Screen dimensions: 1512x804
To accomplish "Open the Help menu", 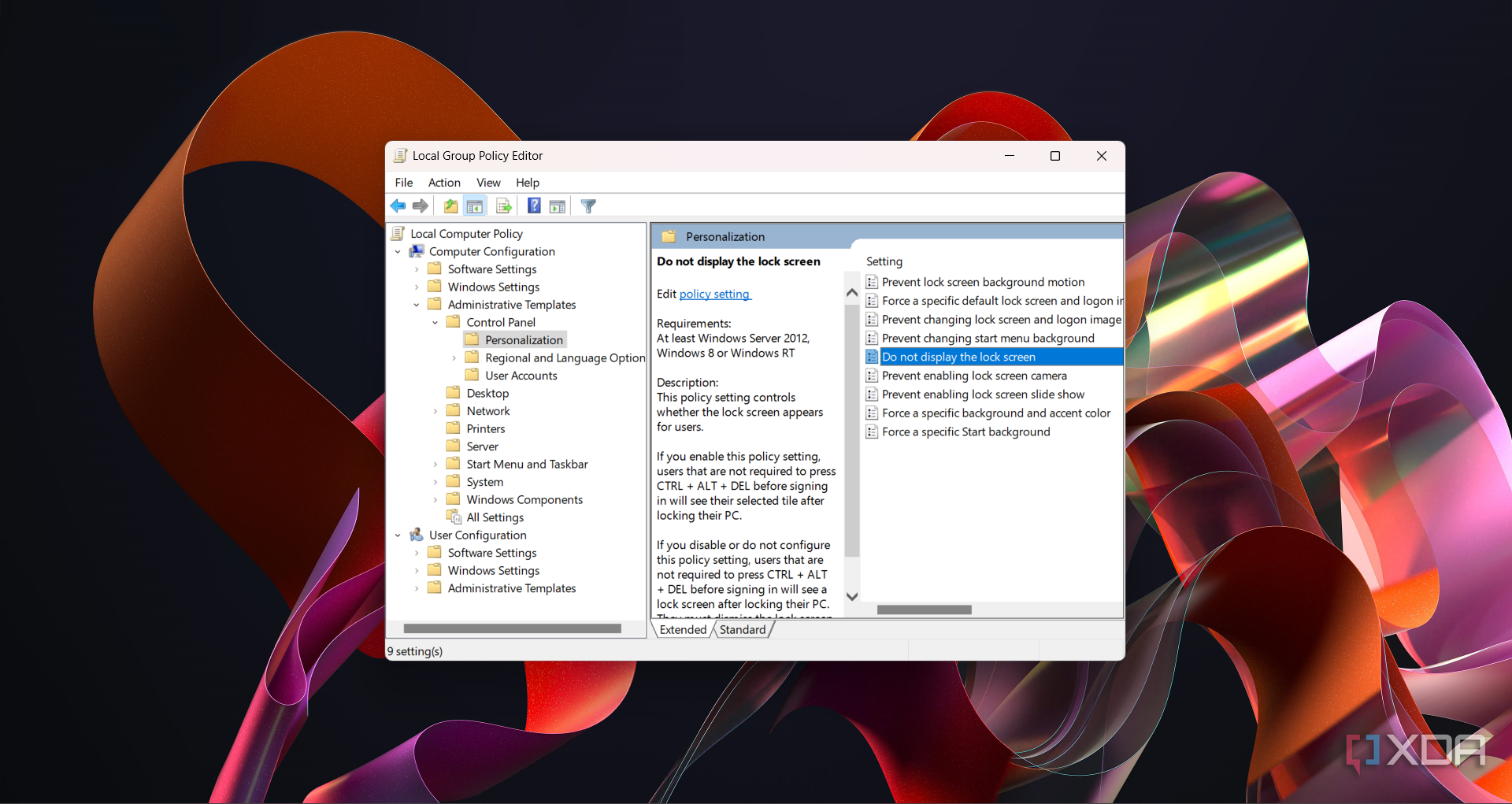I will 528,183.
